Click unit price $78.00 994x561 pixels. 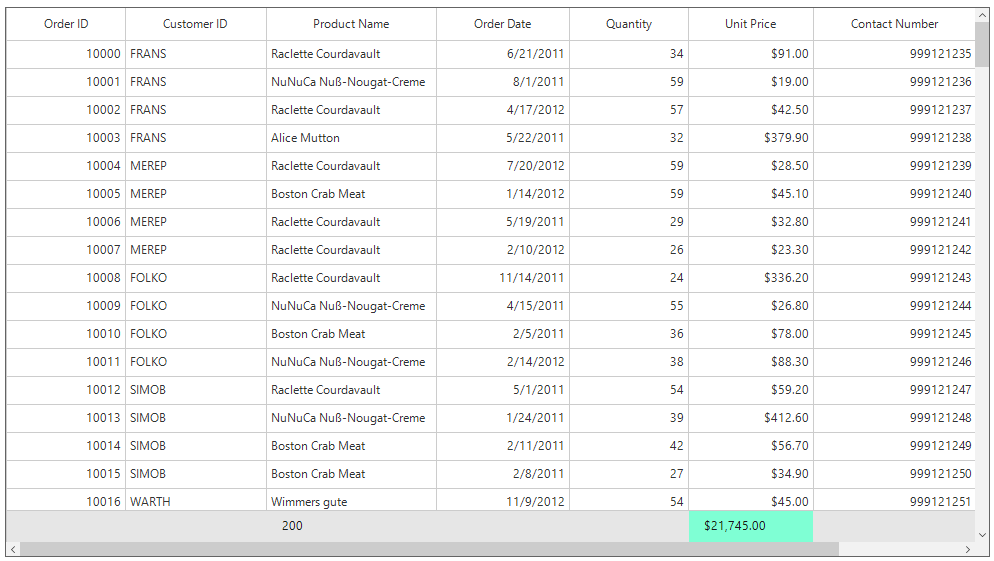751,334
